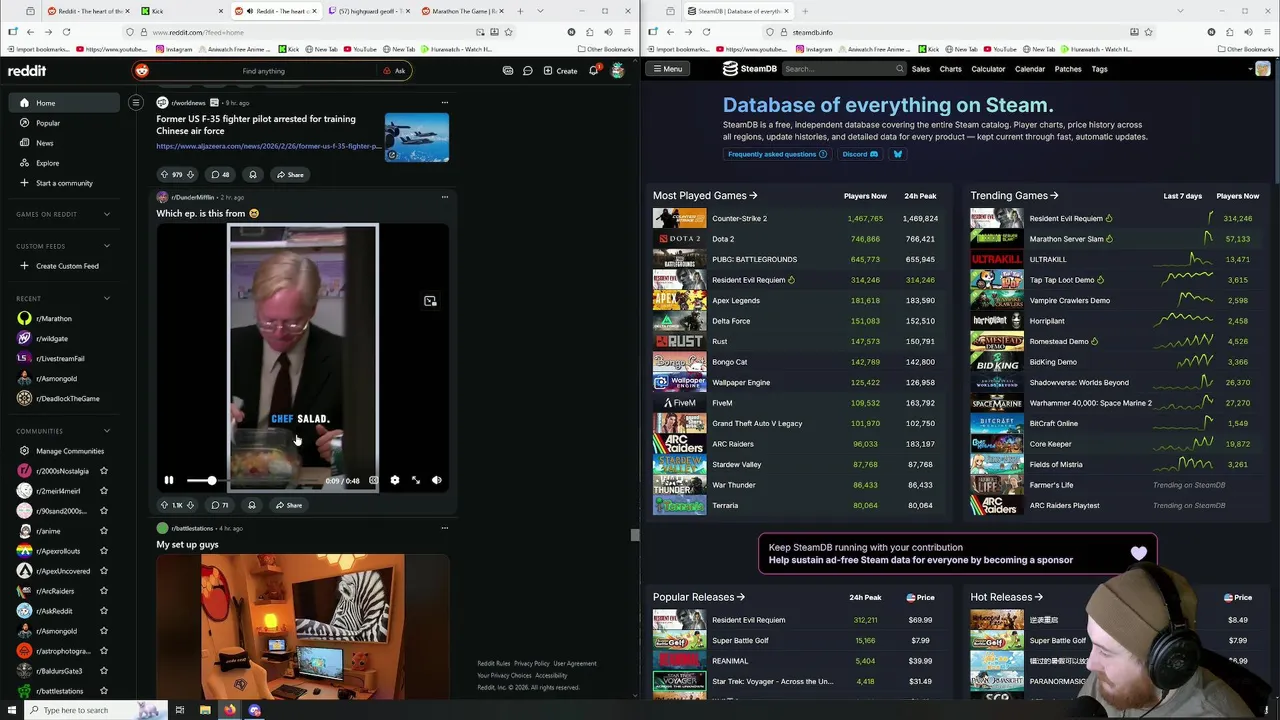Enter fullscreen on the Reddit video
The width and height of the screenshot is (1280, 720).
tap(416, 481)
